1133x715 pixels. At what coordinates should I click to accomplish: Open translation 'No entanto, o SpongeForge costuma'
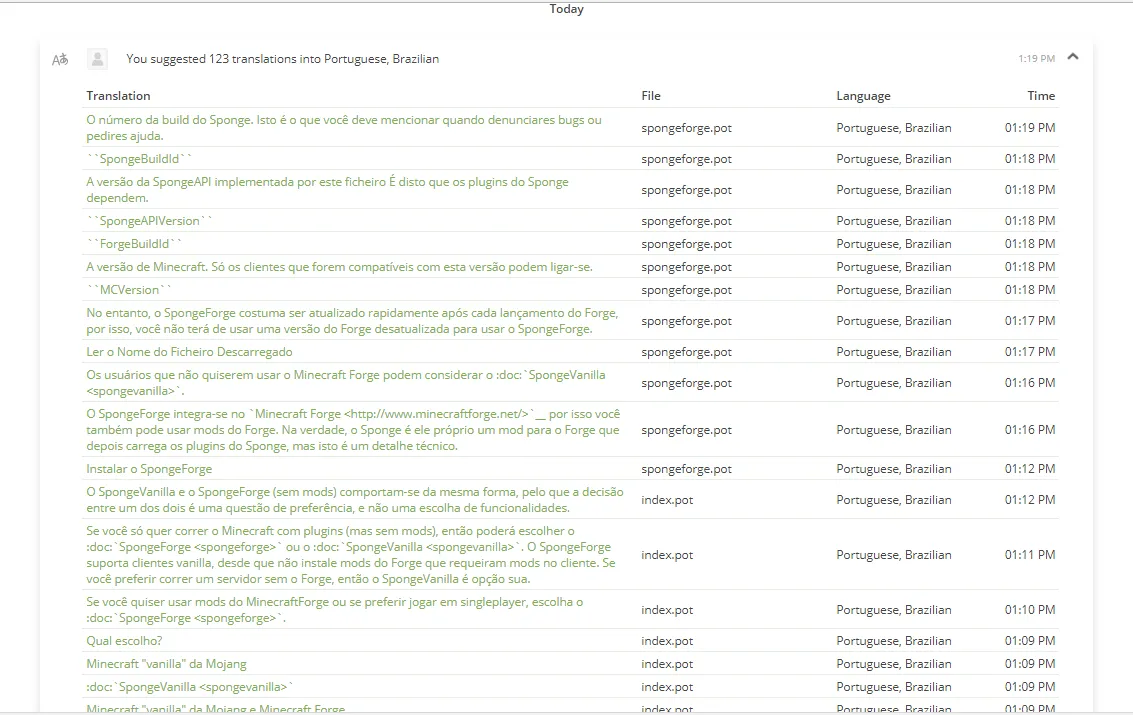[x=353, y=321]
